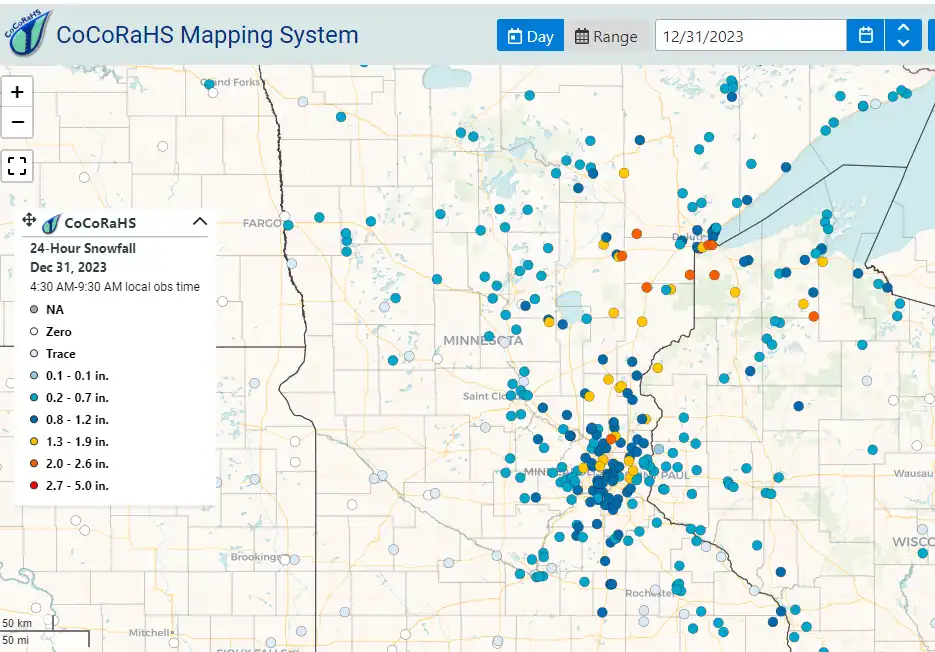Zoom out of the map

click(x=18, y=124)
